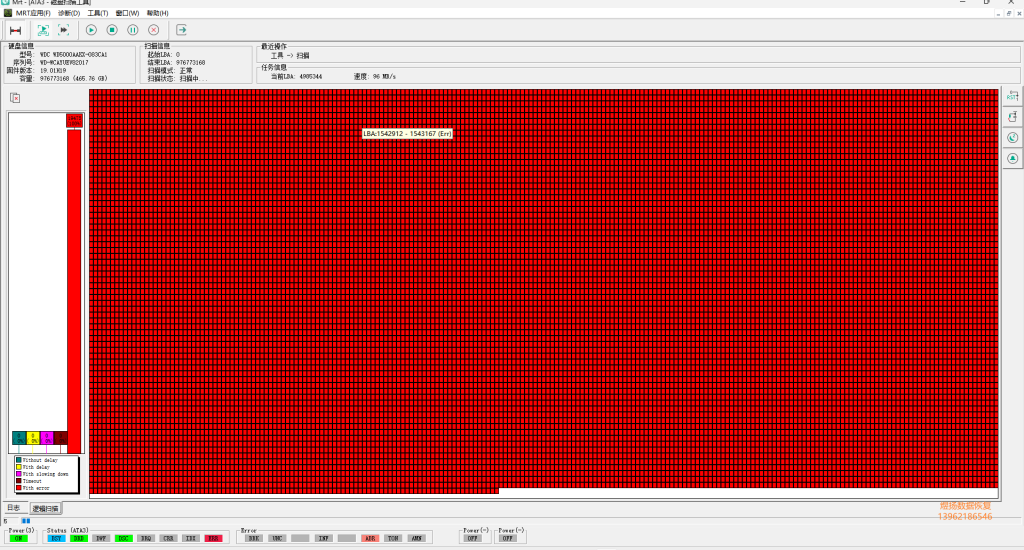
Task: Click the drive connection icon in toolbar
Action: 16,30
